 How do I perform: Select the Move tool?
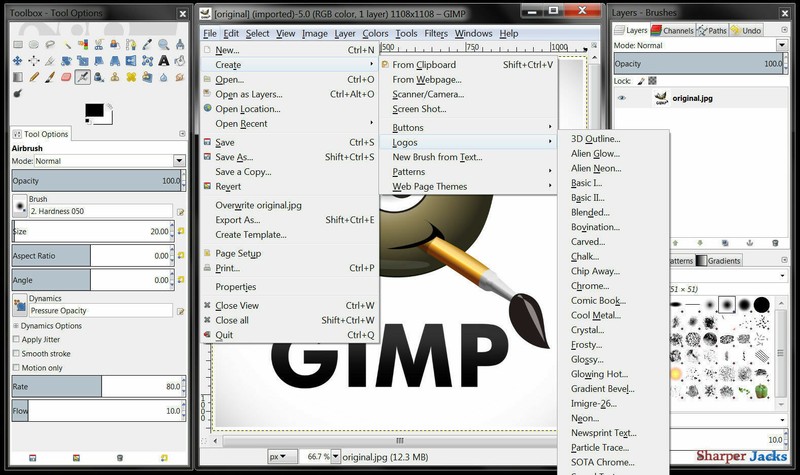click(x=18, y=61)
